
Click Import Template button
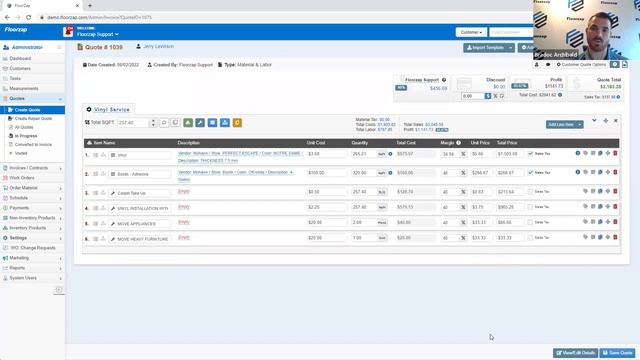pos(485,48)
